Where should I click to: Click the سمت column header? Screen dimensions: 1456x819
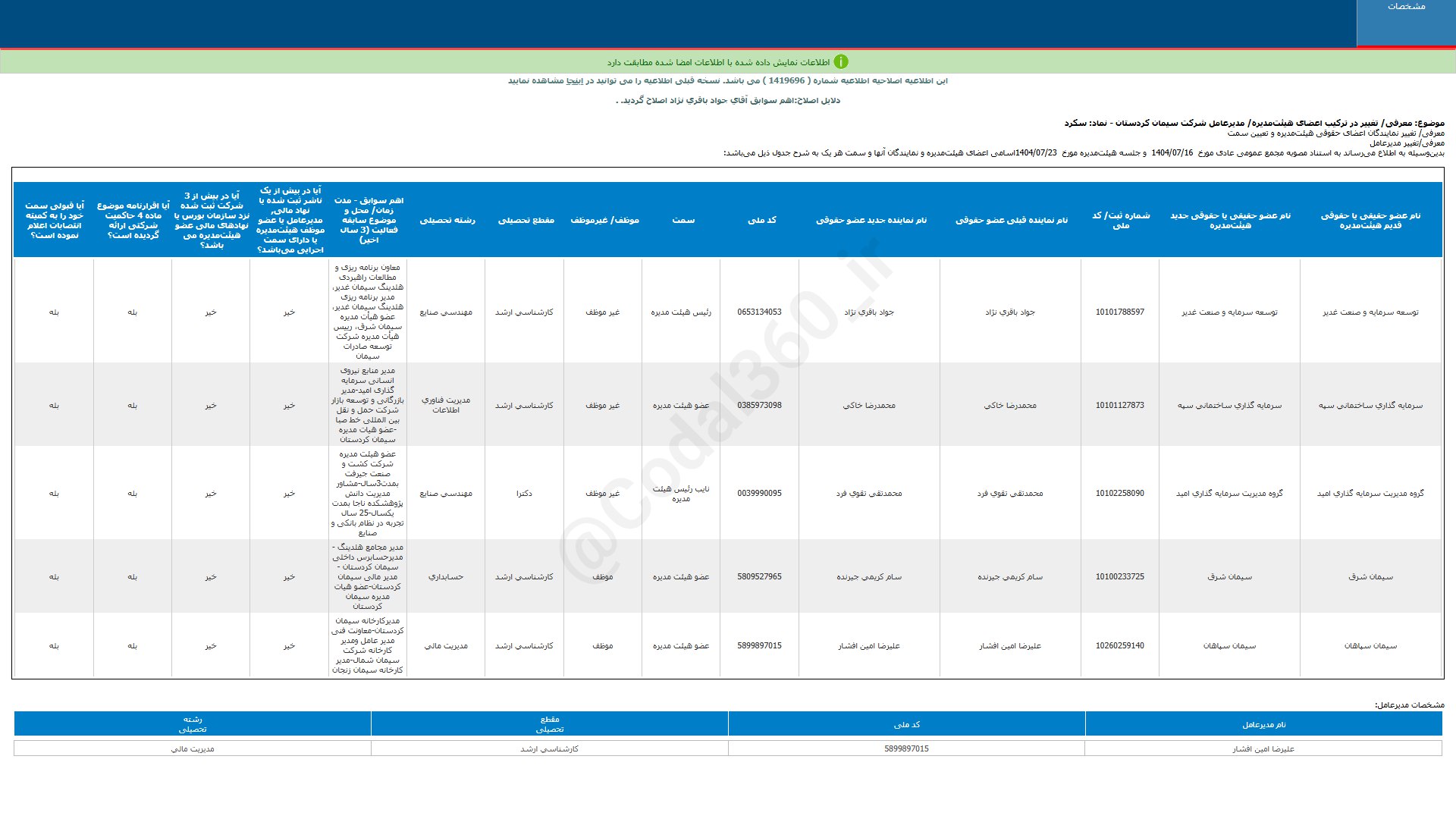click(x=682, y=221)
